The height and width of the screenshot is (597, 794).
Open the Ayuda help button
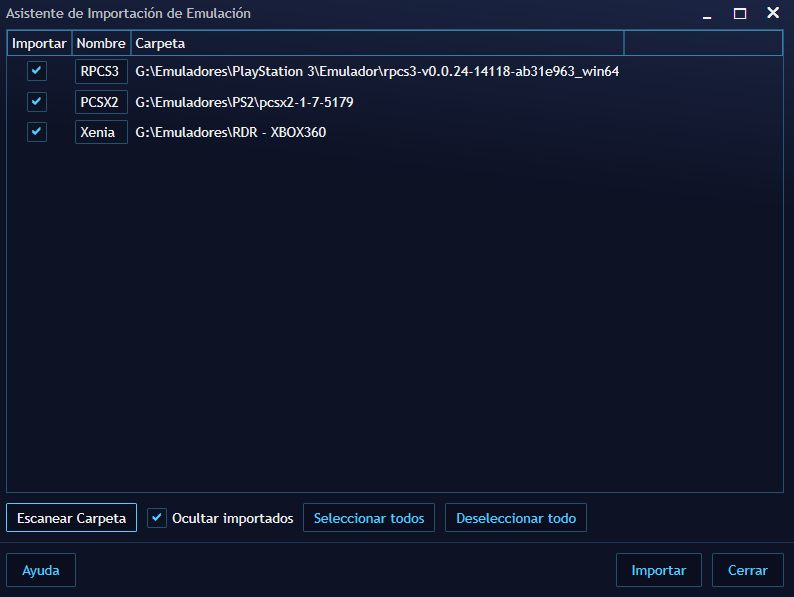41,570
